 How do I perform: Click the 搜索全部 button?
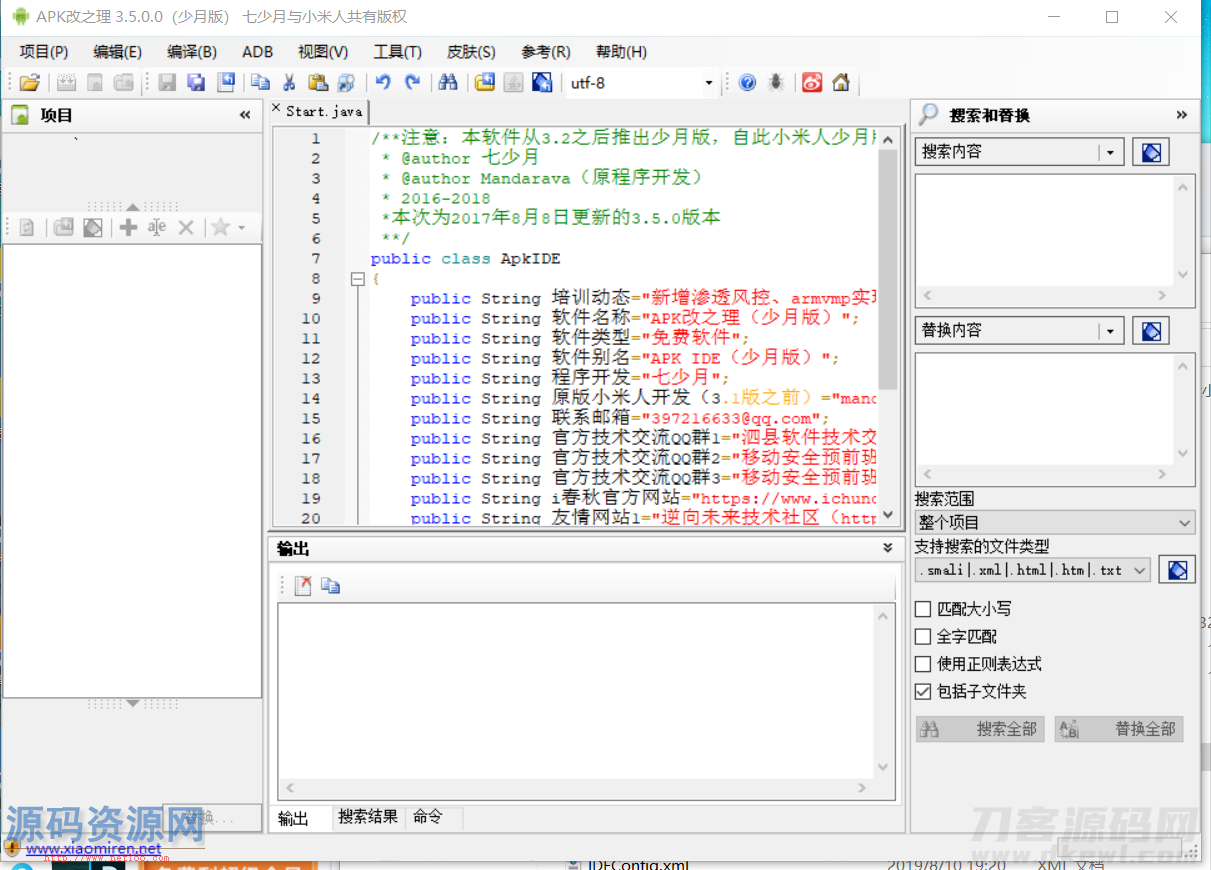click(980, 729)
